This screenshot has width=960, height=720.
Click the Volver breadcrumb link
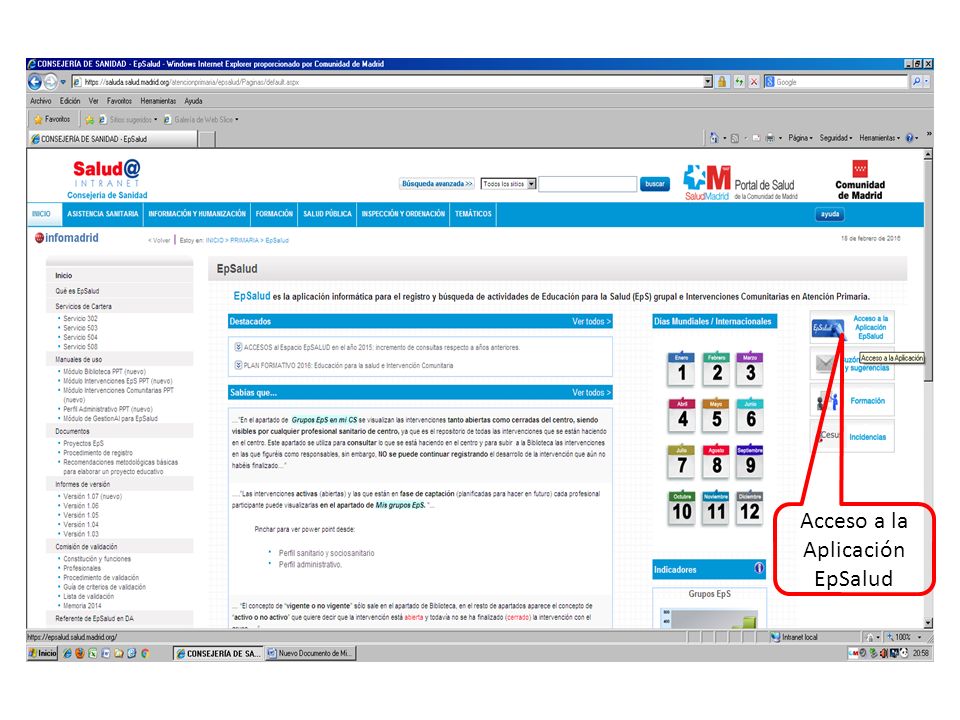click(159, 241)
